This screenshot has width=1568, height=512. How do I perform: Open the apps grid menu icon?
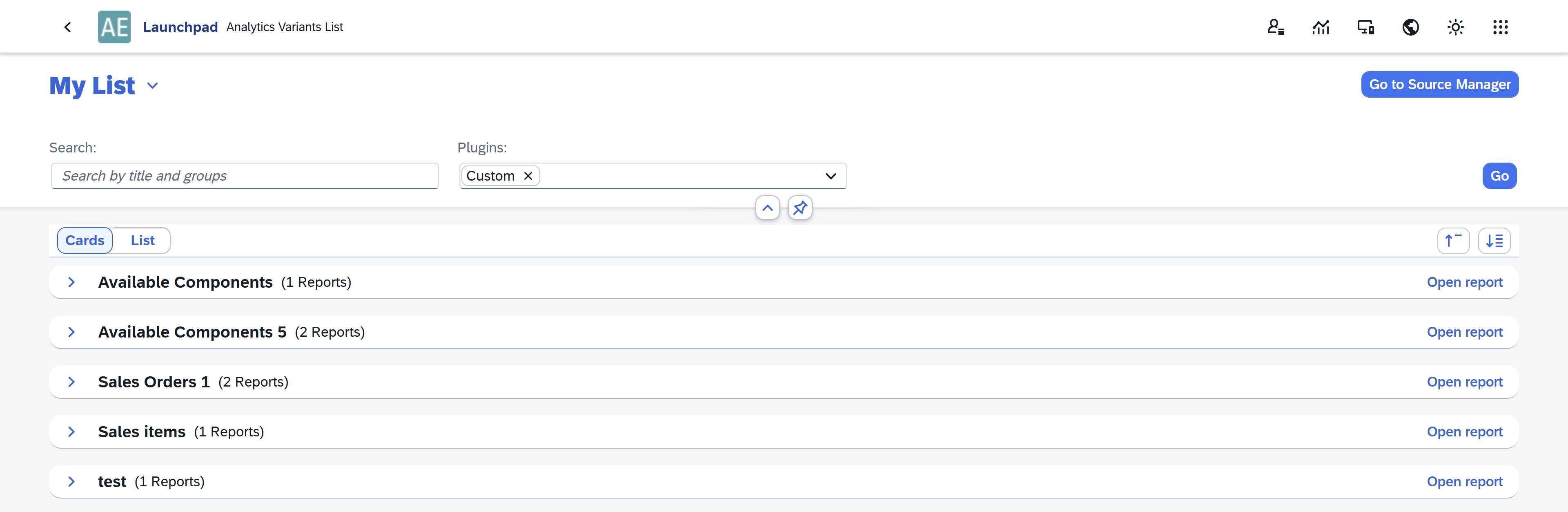[x=1501, y=27]
